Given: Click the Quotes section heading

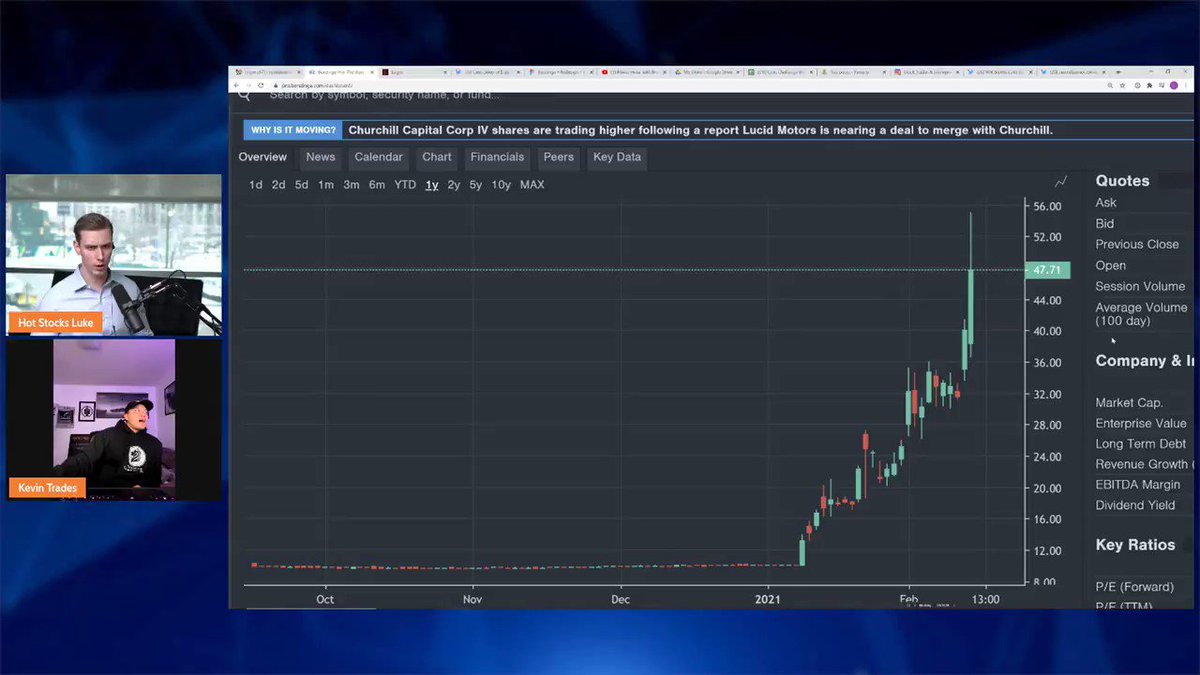Looking at the screenshot, I should 1122,181.
